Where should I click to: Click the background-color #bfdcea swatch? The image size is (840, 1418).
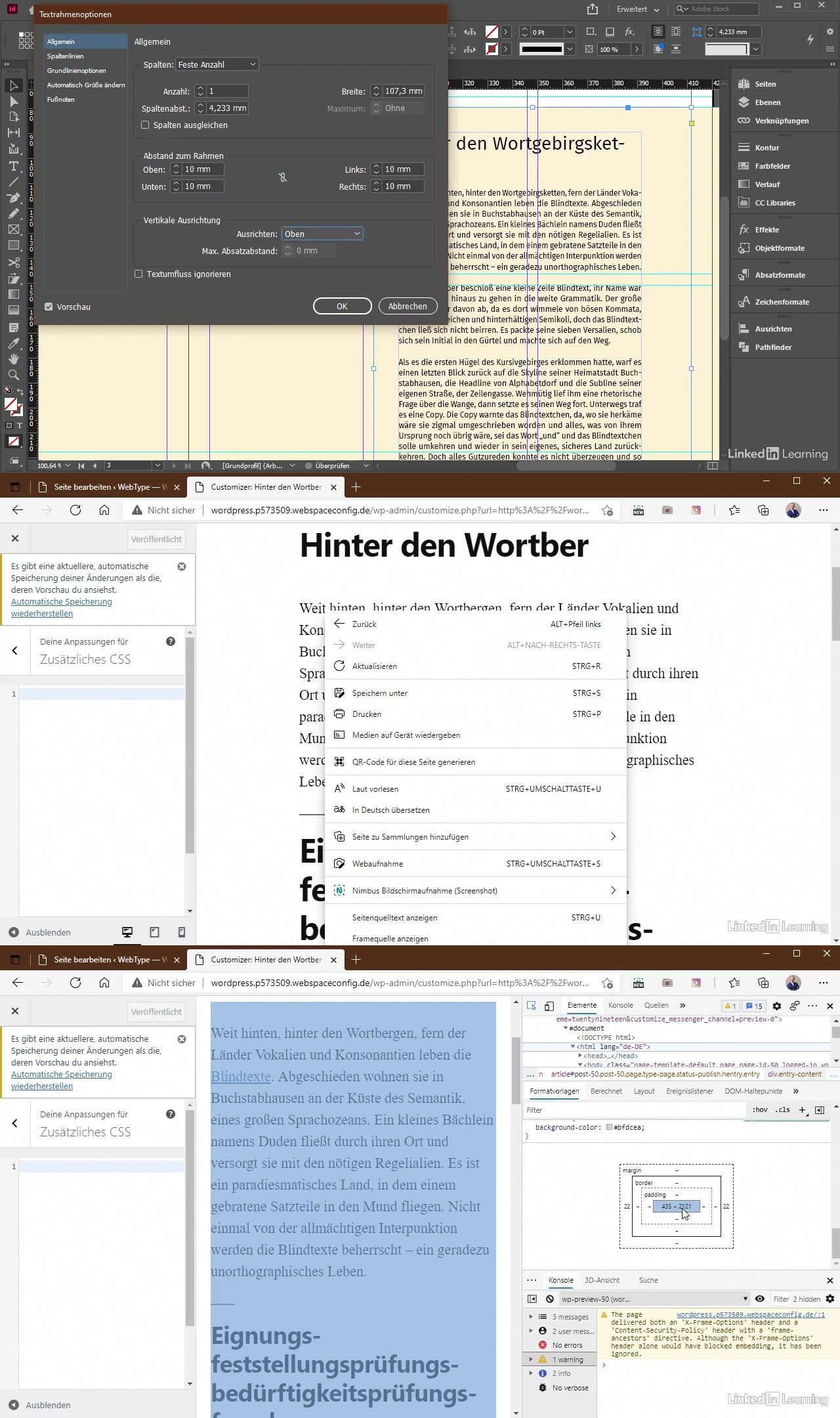609,1127
